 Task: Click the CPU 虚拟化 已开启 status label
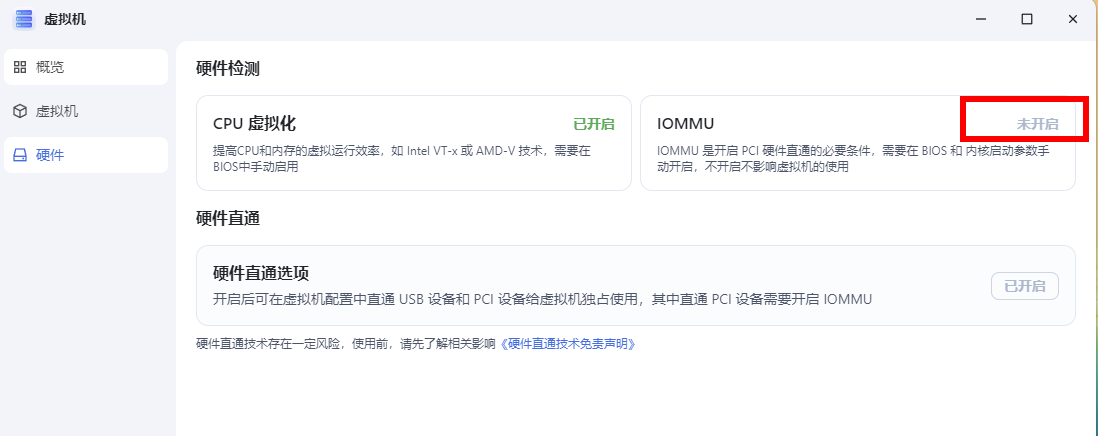(x=594, y=125)
